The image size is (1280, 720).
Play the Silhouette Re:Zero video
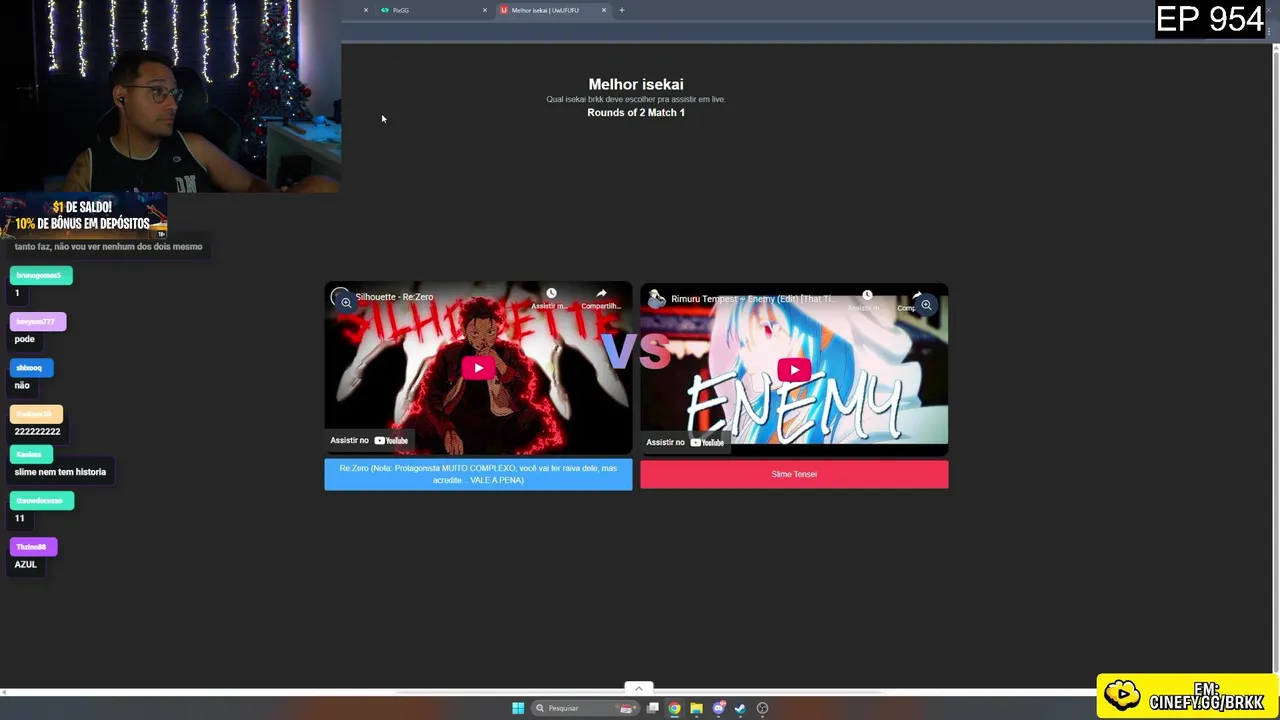pyautogui.click(x=478, y=368)
